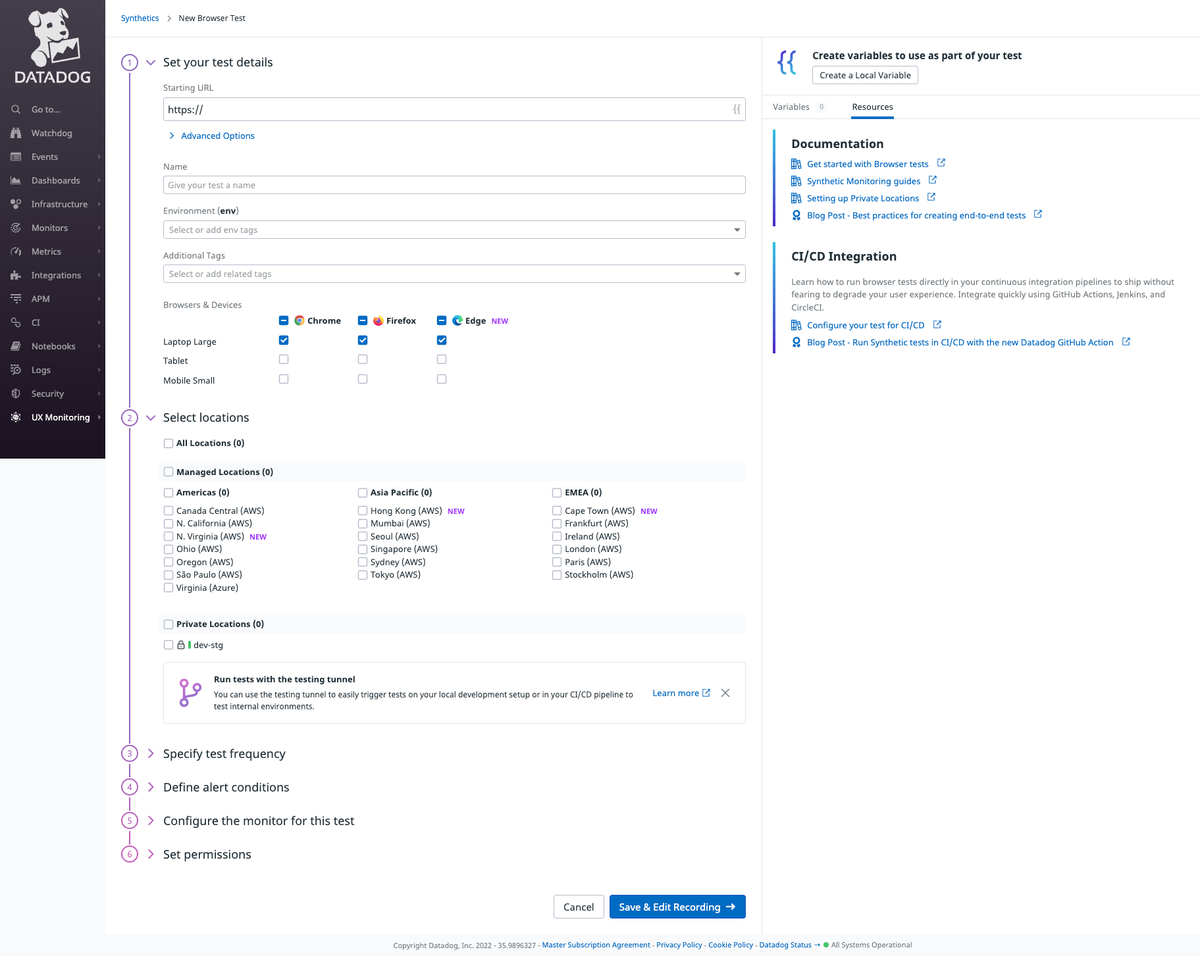Uncheck Laptop Large for Chrome
The height and width of the screenshot is (956, 1200).
284,341
